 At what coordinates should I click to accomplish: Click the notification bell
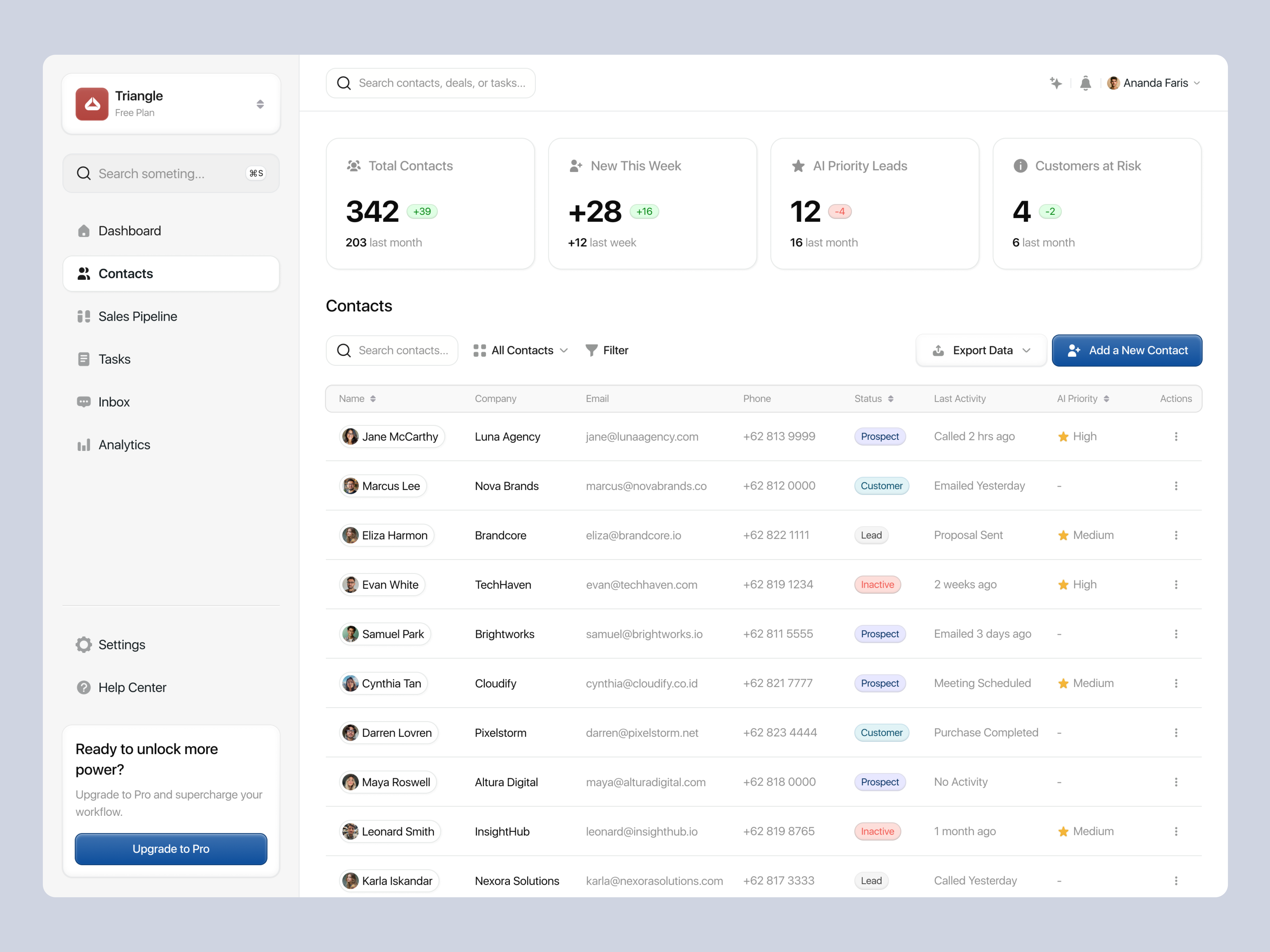(1086, 83)
